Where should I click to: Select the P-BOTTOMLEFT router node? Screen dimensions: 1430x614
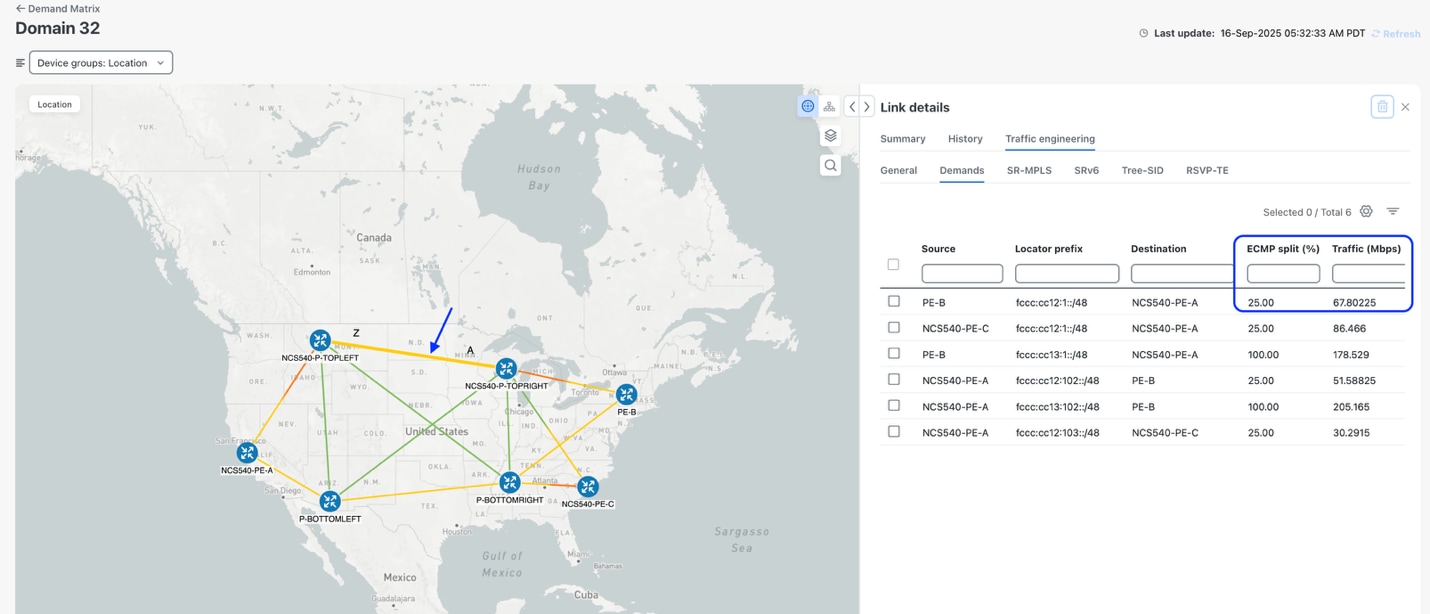(x=330, y=501)
